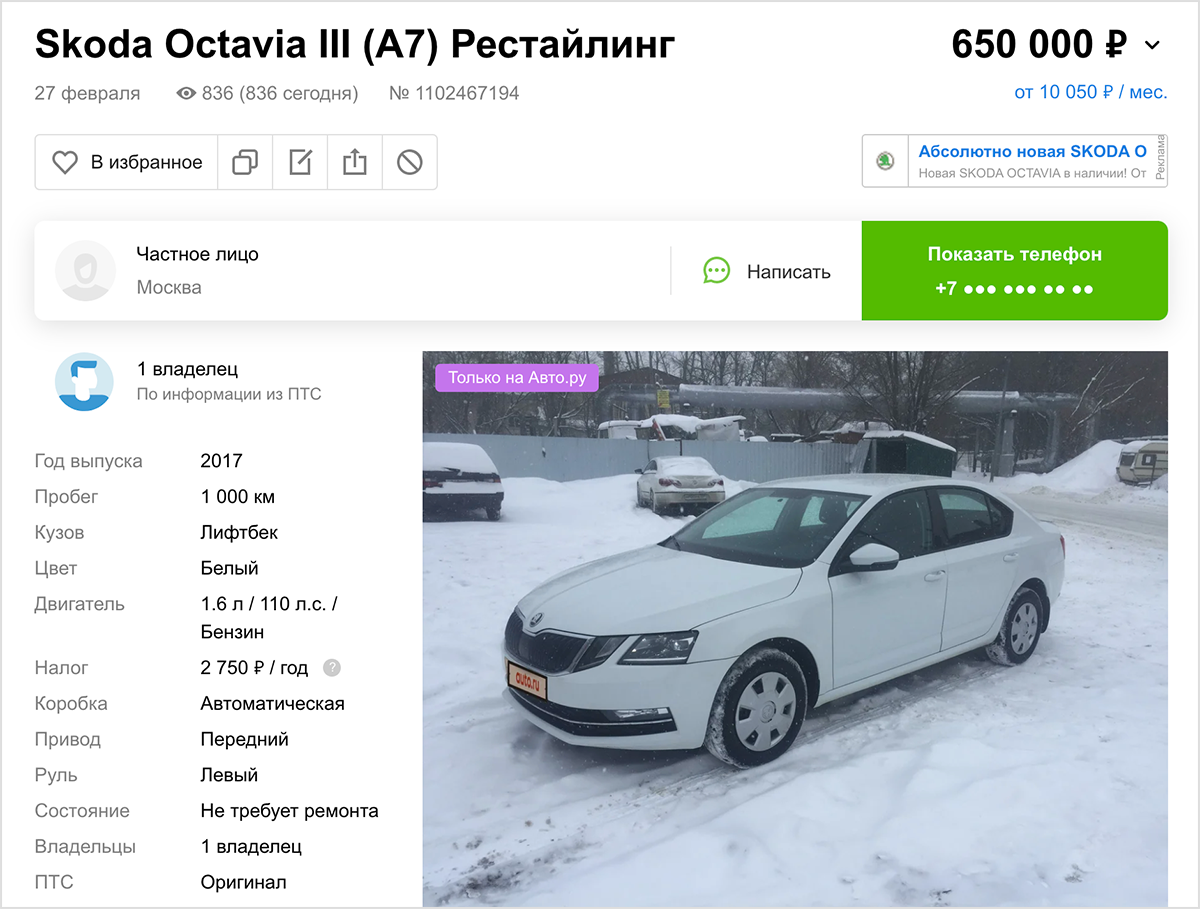Click the green chat bubble icon
Image resolution: width=1200 pixels, height=909 pixels.
717,271
